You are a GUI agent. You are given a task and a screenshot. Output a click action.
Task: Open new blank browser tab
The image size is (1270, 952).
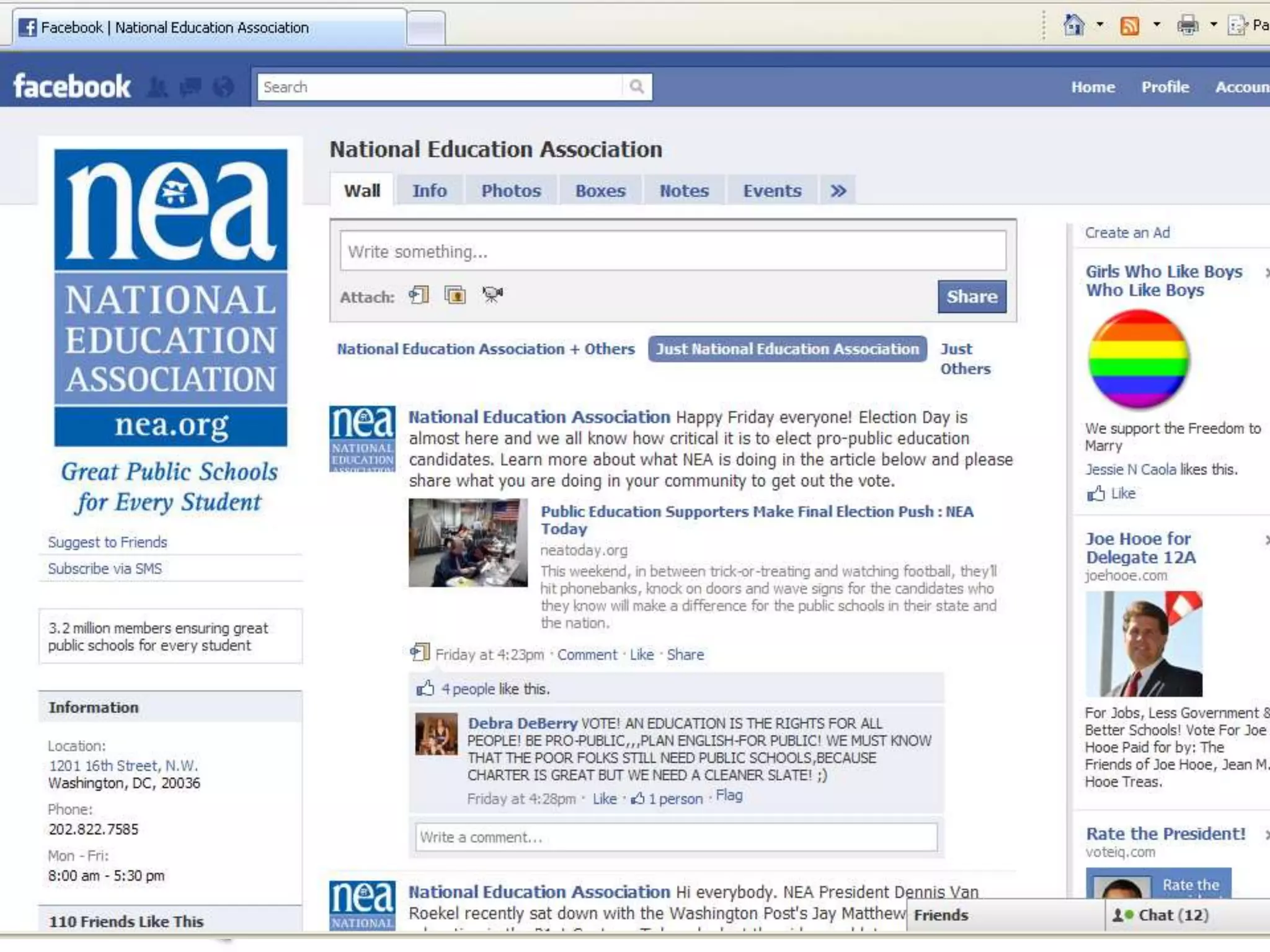(427, 29)
